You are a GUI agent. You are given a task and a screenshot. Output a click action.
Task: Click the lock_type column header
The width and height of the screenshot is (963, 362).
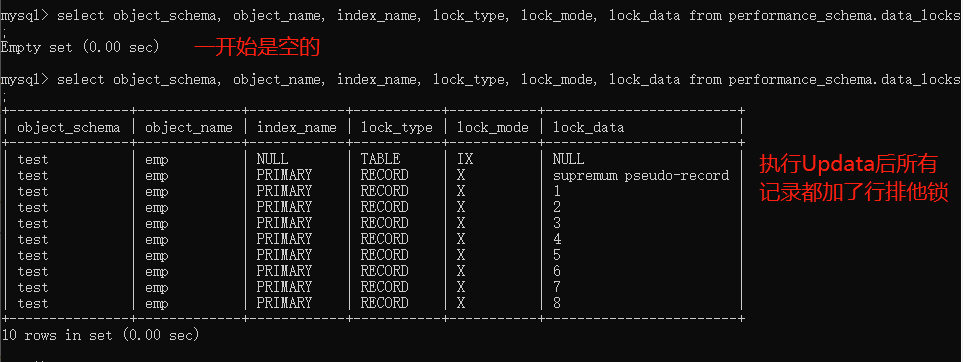pos(397,128)
